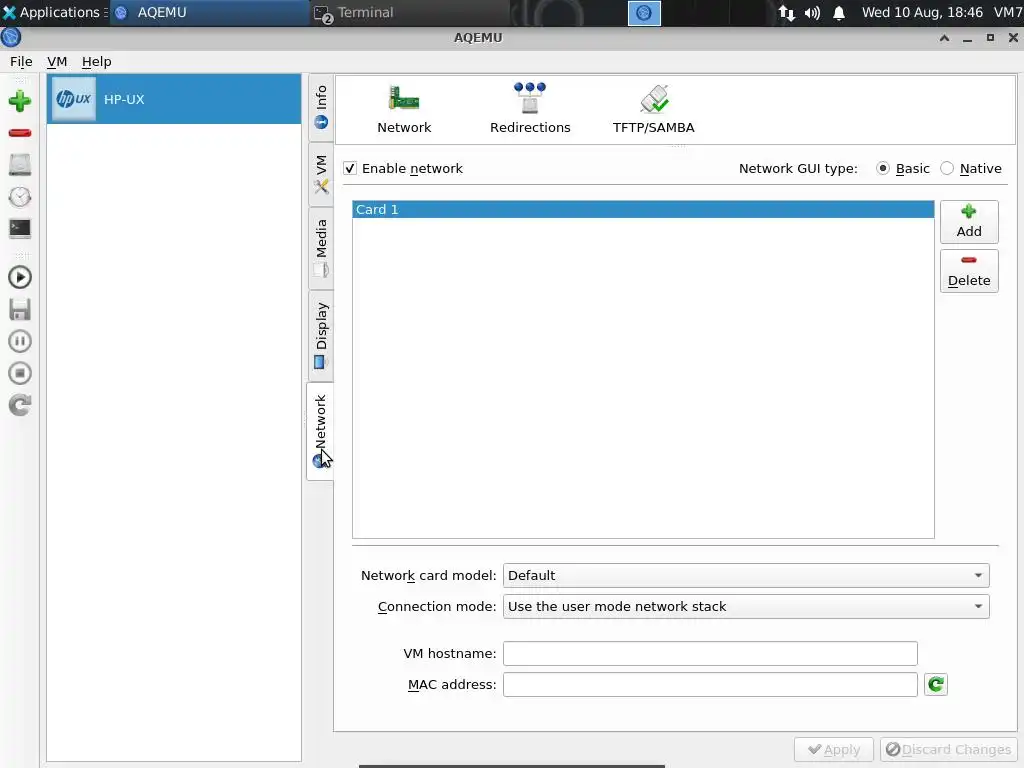1024x768 pixels.
Task: Switch to the Media side tab
Action: tap(321, 248)
